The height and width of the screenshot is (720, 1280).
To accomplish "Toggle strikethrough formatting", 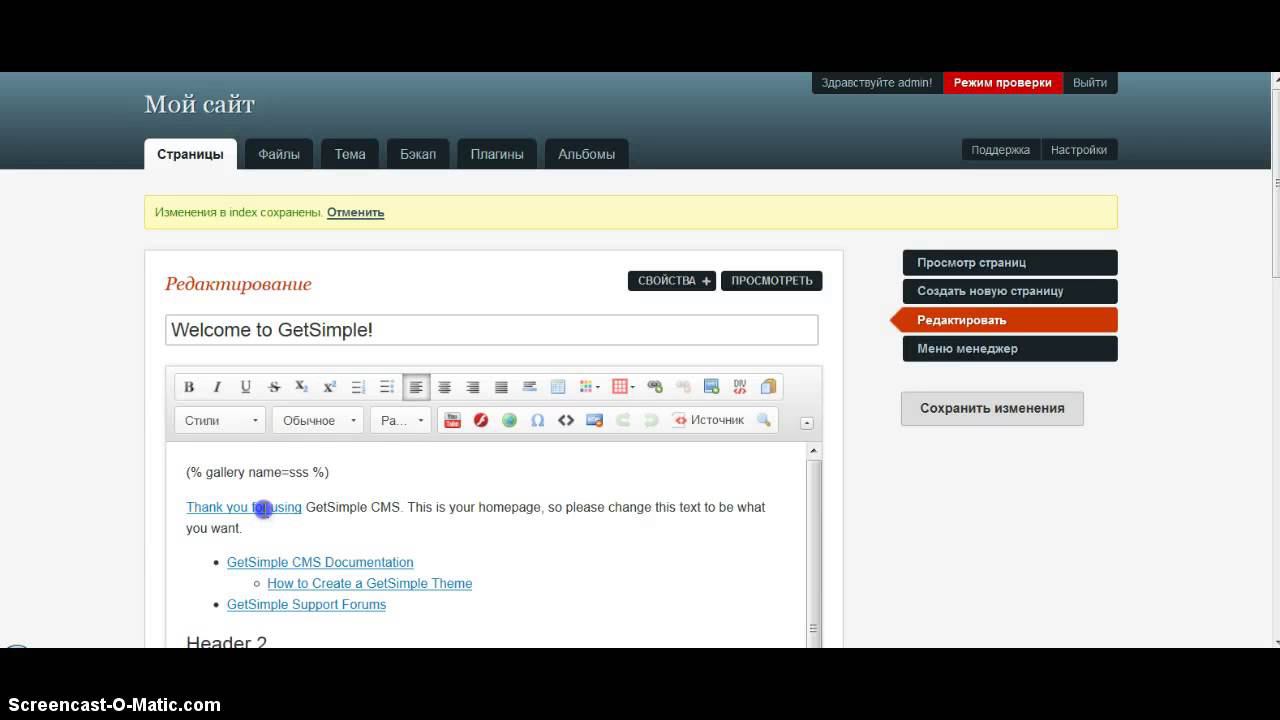I will (x=274, y=387).
